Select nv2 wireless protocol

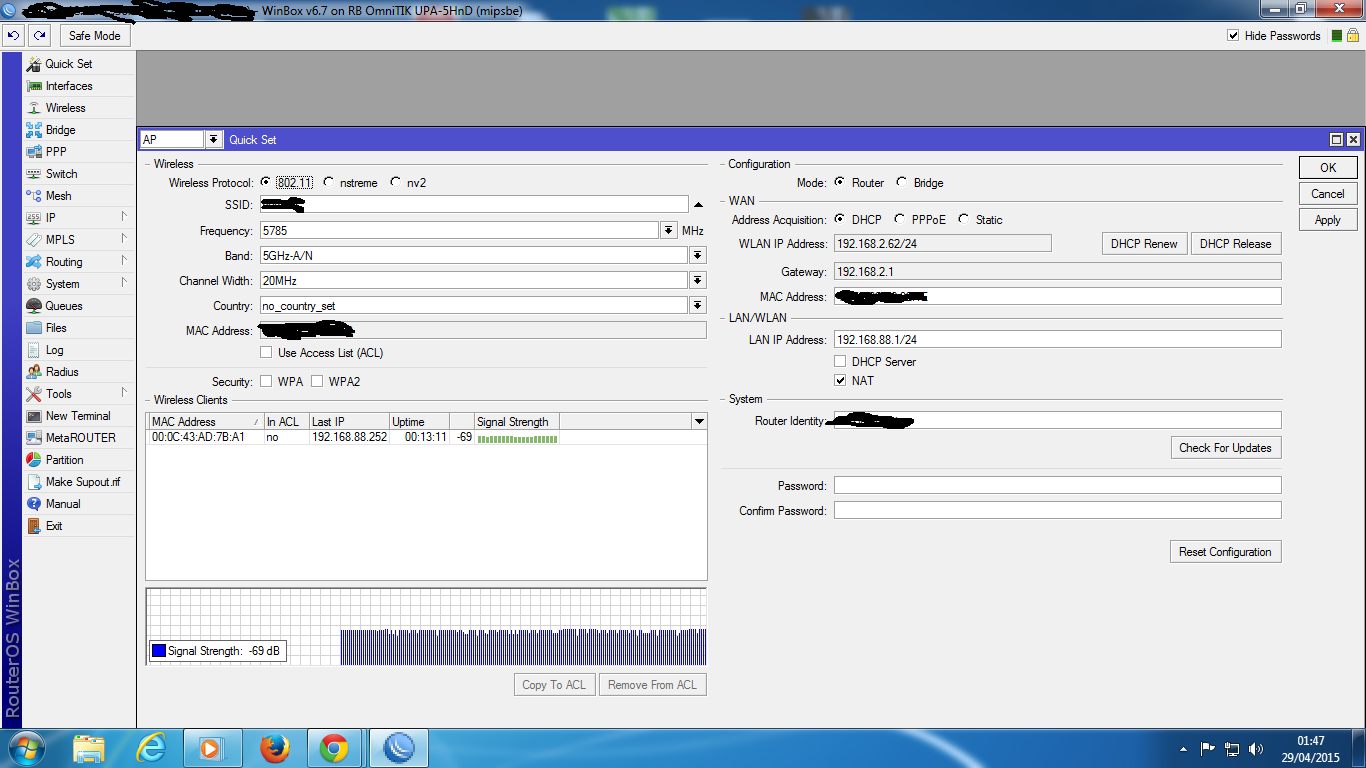point(396,183)
